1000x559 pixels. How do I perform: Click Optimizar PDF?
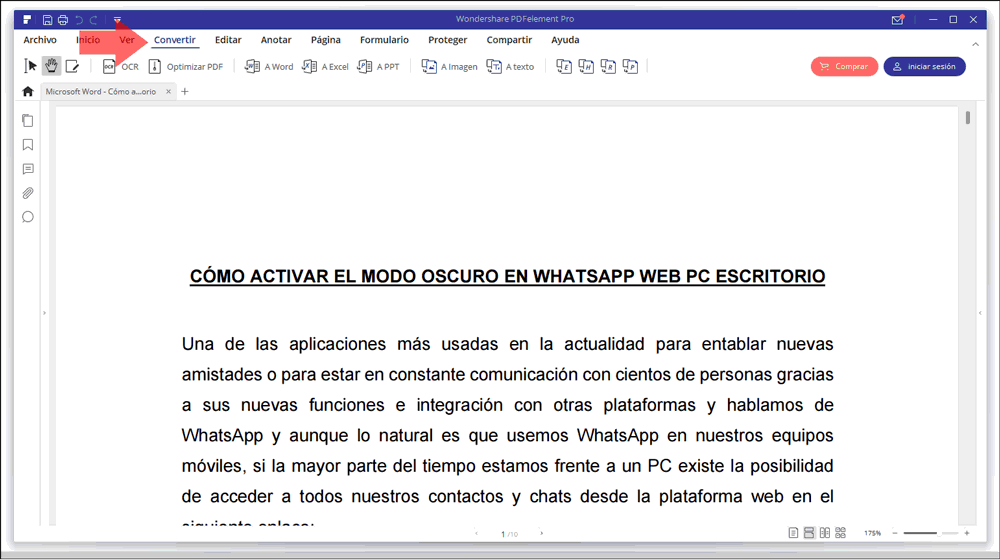tap(186, 66)
